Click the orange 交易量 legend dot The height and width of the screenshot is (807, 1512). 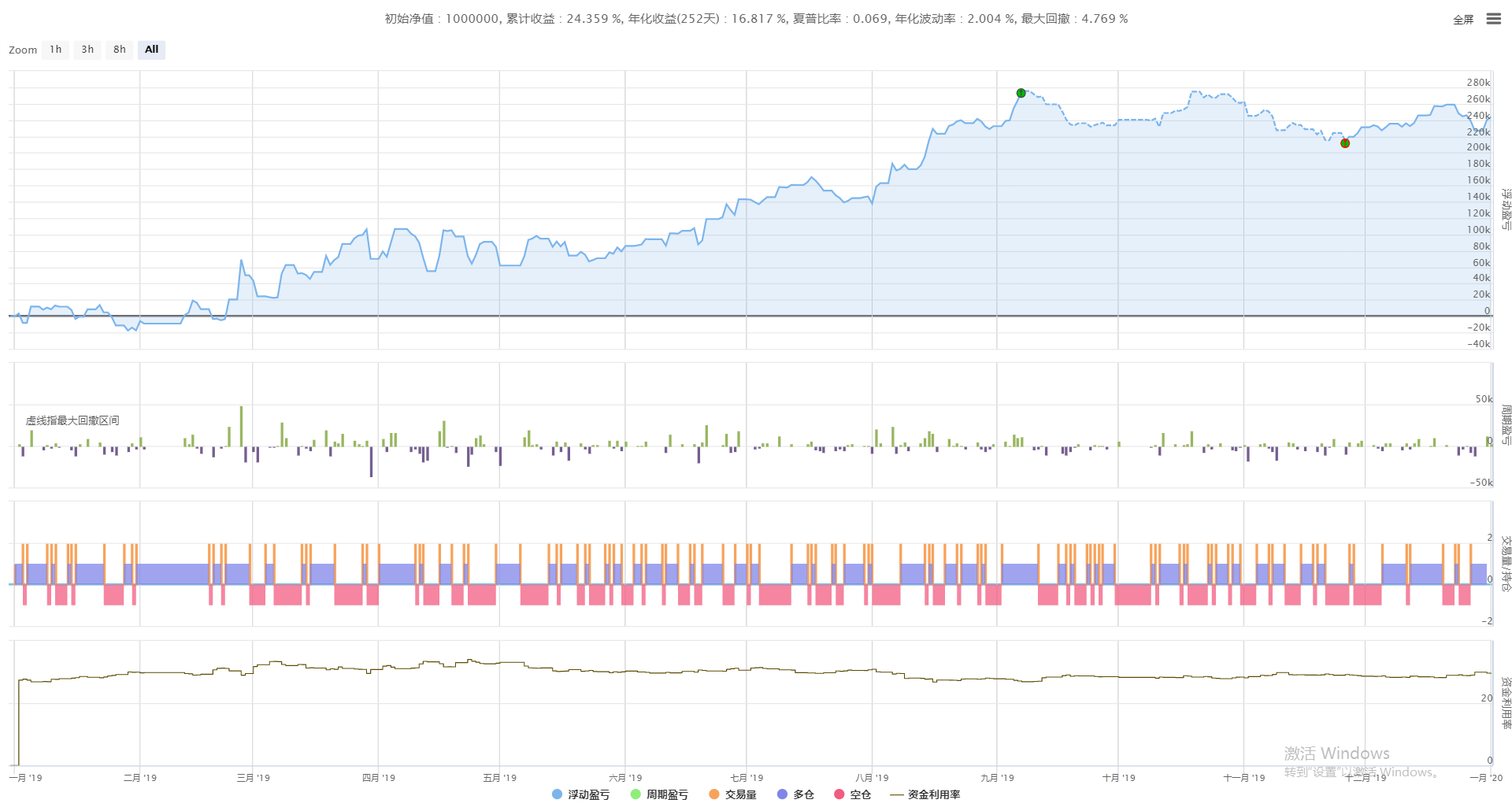point(714,794)
